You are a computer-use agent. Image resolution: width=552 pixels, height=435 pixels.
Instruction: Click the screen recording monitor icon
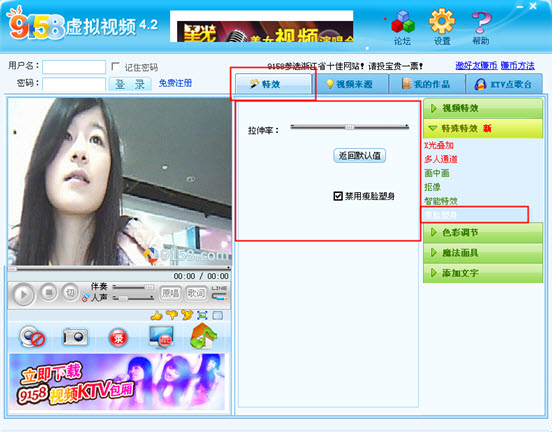161,337
